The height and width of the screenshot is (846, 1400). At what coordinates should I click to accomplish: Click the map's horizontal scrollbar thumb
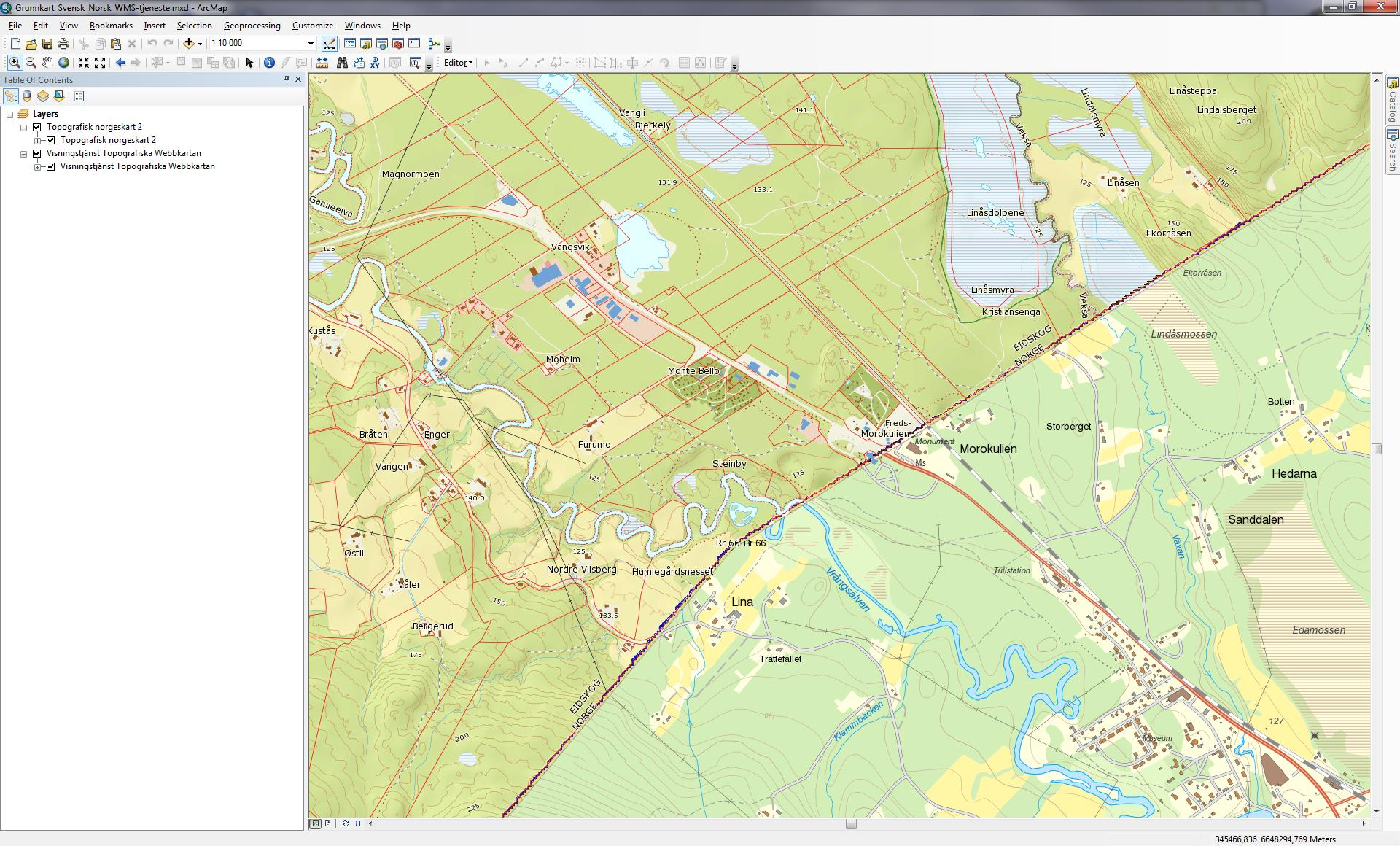click(851, 823)
